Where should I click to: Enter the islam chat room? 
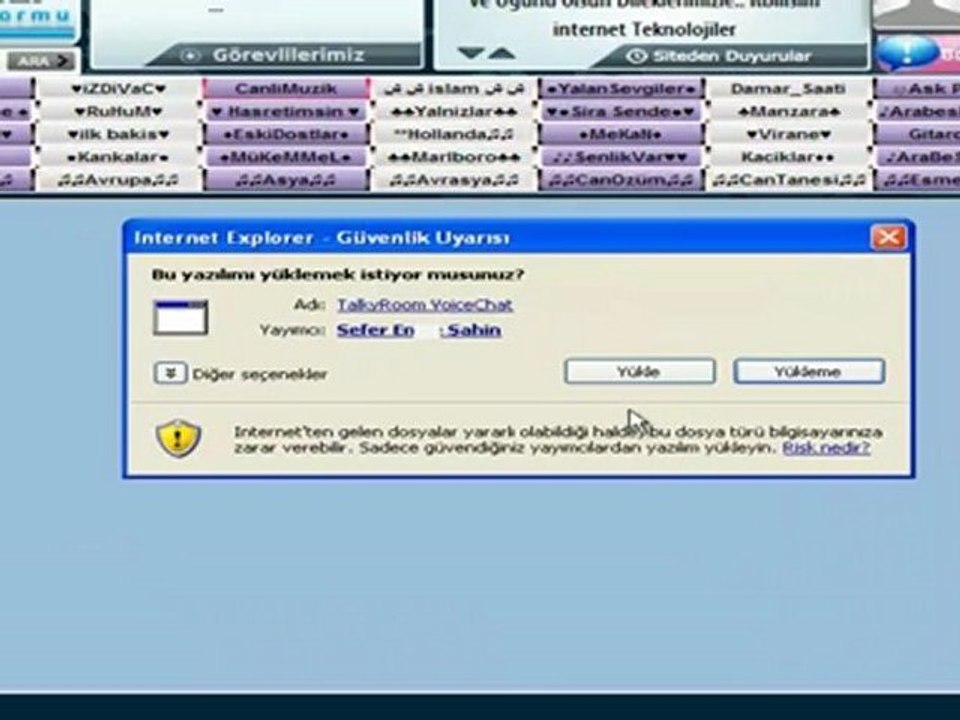[x=454, y=89]
